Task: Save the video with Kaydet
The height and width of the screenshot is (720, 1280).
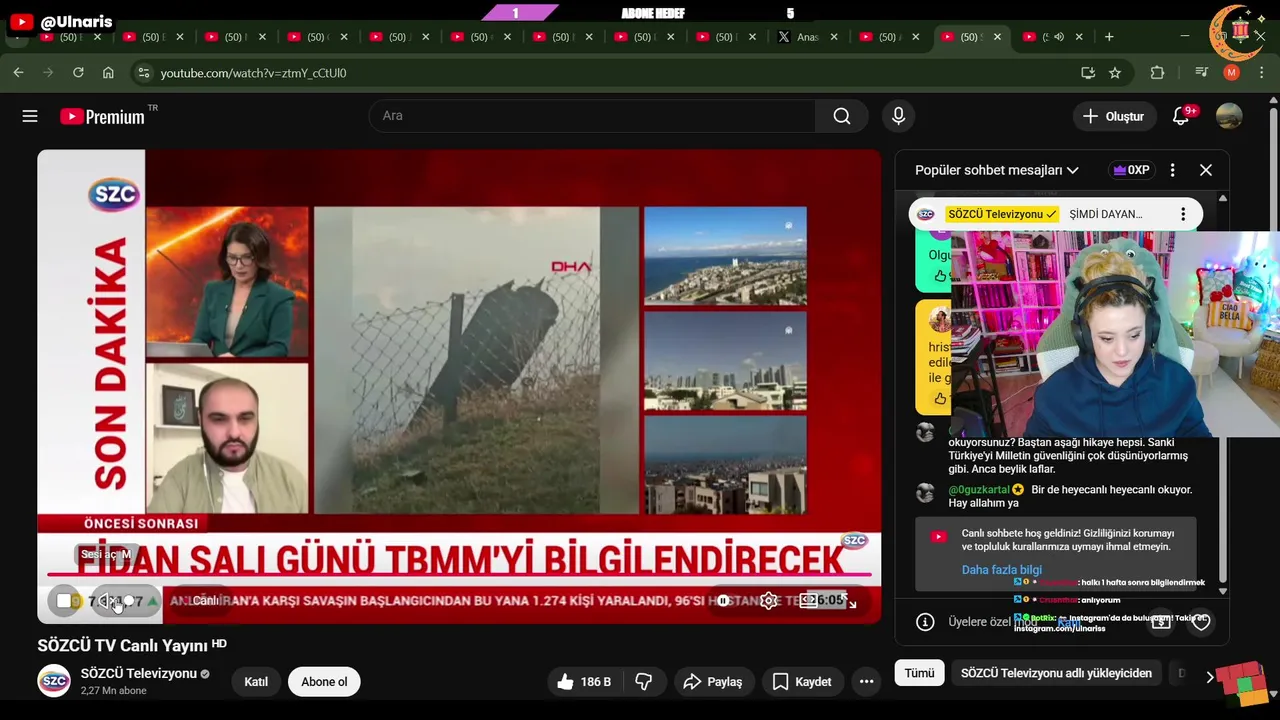Action: (x=801, y=682)
